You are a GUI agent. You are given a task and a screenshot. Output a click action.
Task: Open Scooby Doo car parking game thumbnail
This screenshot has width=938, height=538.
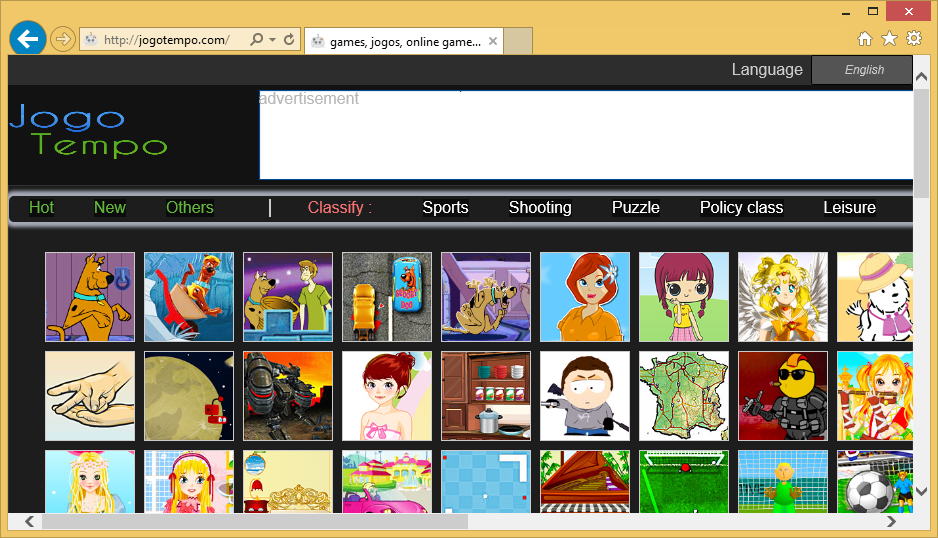click(387, 297)
